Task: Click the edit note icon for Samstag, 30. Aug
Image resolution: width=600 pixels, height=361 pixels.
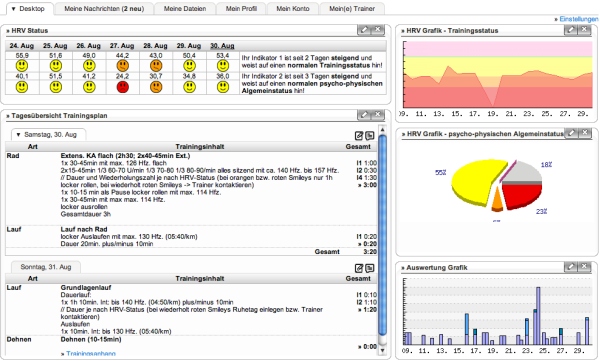Action: tap(359, 136)
